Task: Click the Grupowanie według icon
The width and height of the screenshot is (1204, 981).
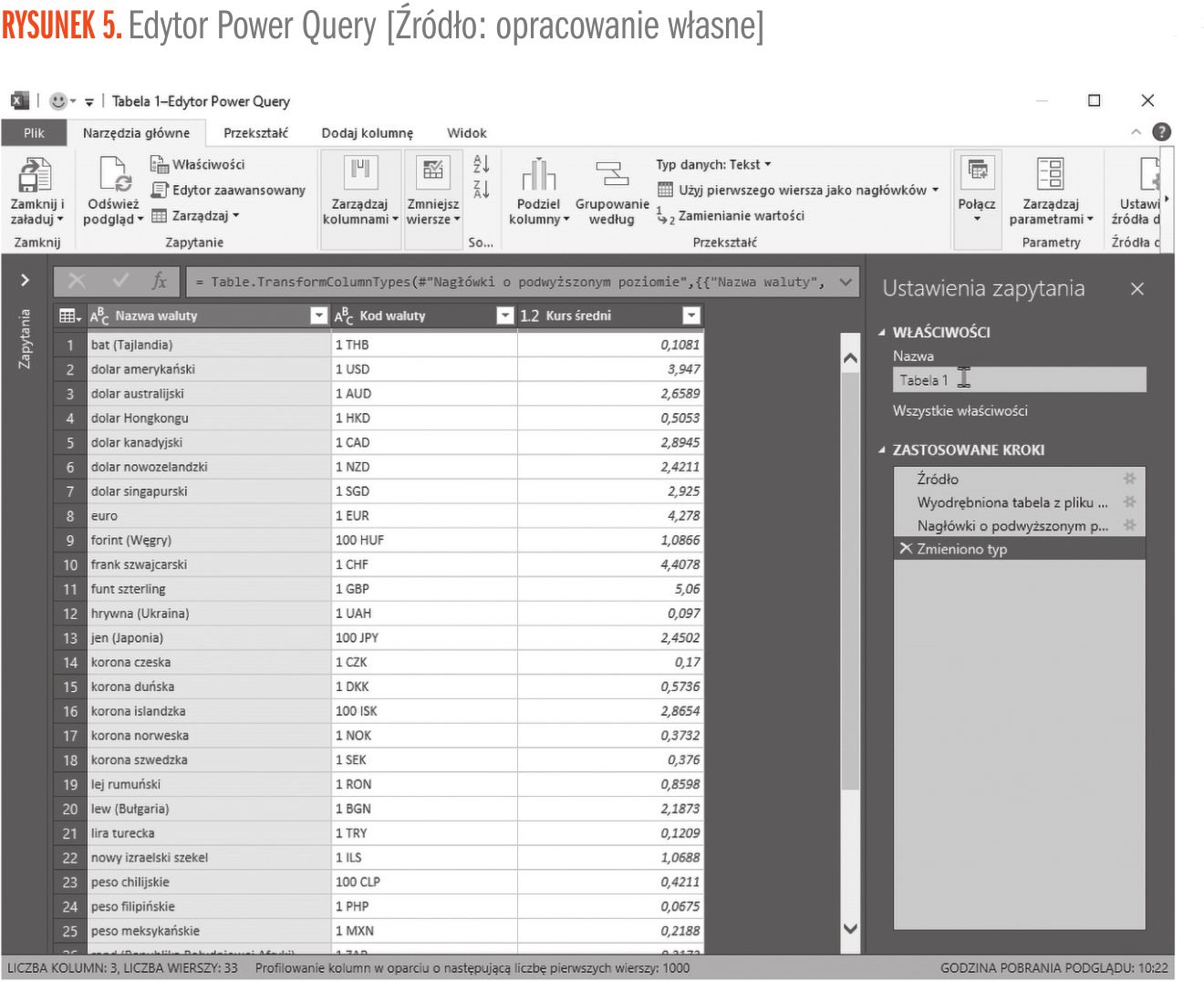Action: point(611,174)
